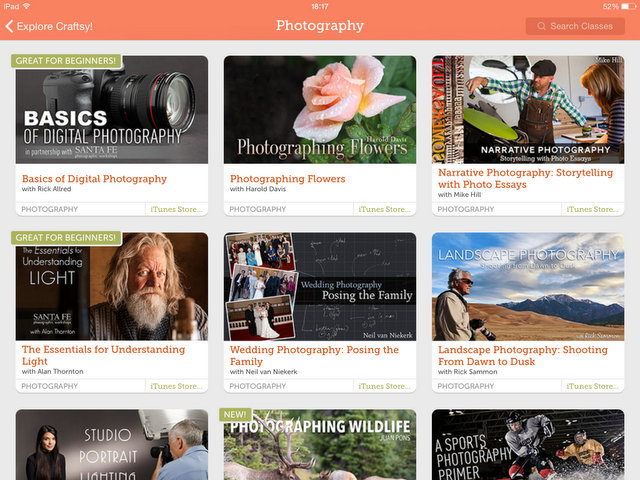The height and width of the screenshot is (480, 640).
Task: Click the Search Classes input field
Action: tap(575, 26)
